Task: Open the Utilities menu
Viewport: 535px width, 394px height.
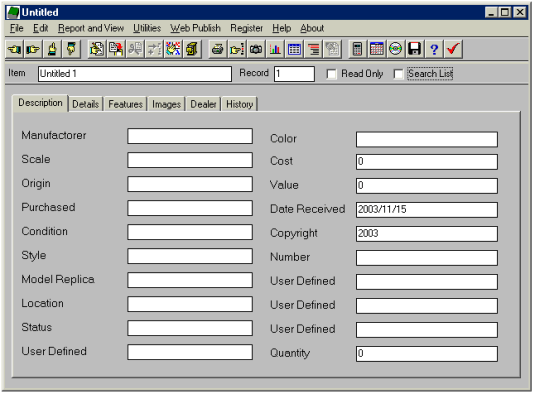Action: tap(147, 28)
